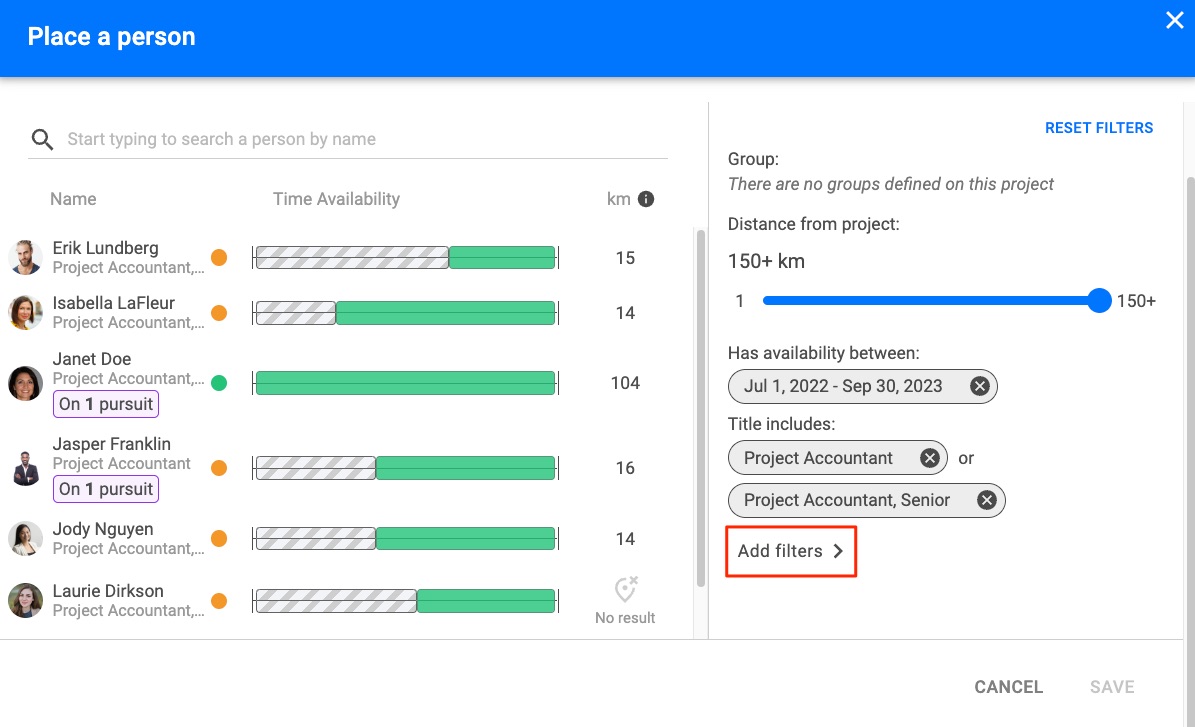This screenshot has height=727, width=1195.
Task: Open Janet Doe's On 1 pursuit badge
Action: [x=106, y=404]
